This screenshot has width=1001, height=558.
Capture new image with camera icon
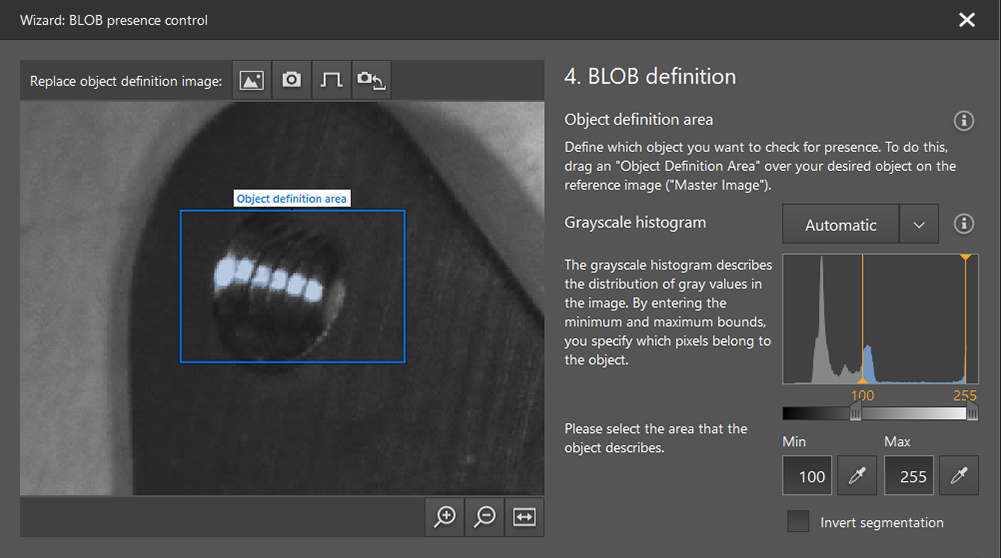291,80
